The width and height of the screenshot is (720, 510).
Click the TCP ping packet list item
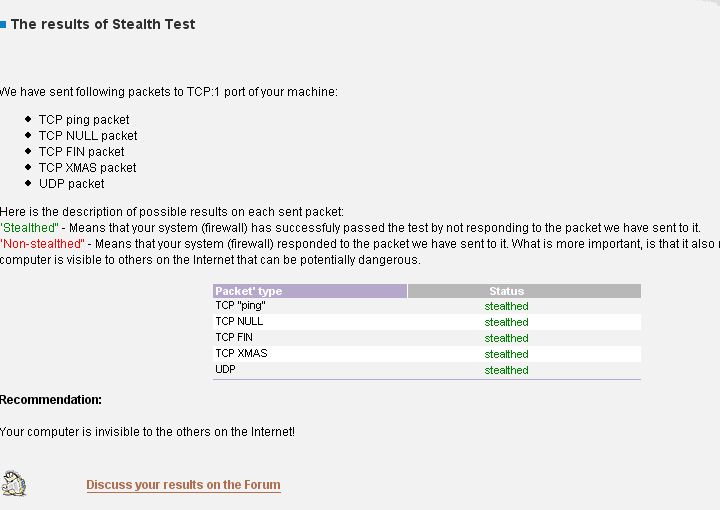(x=84, y=120)
